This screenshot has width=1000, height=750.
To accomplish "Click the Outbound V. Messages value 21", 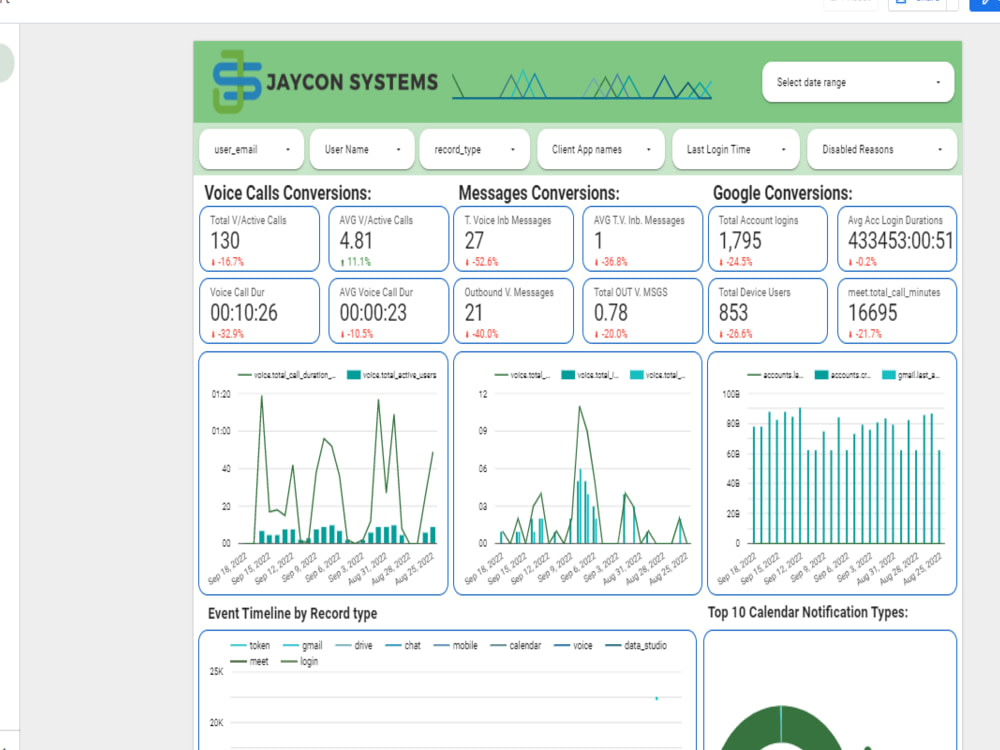I will tap(473, 312).
